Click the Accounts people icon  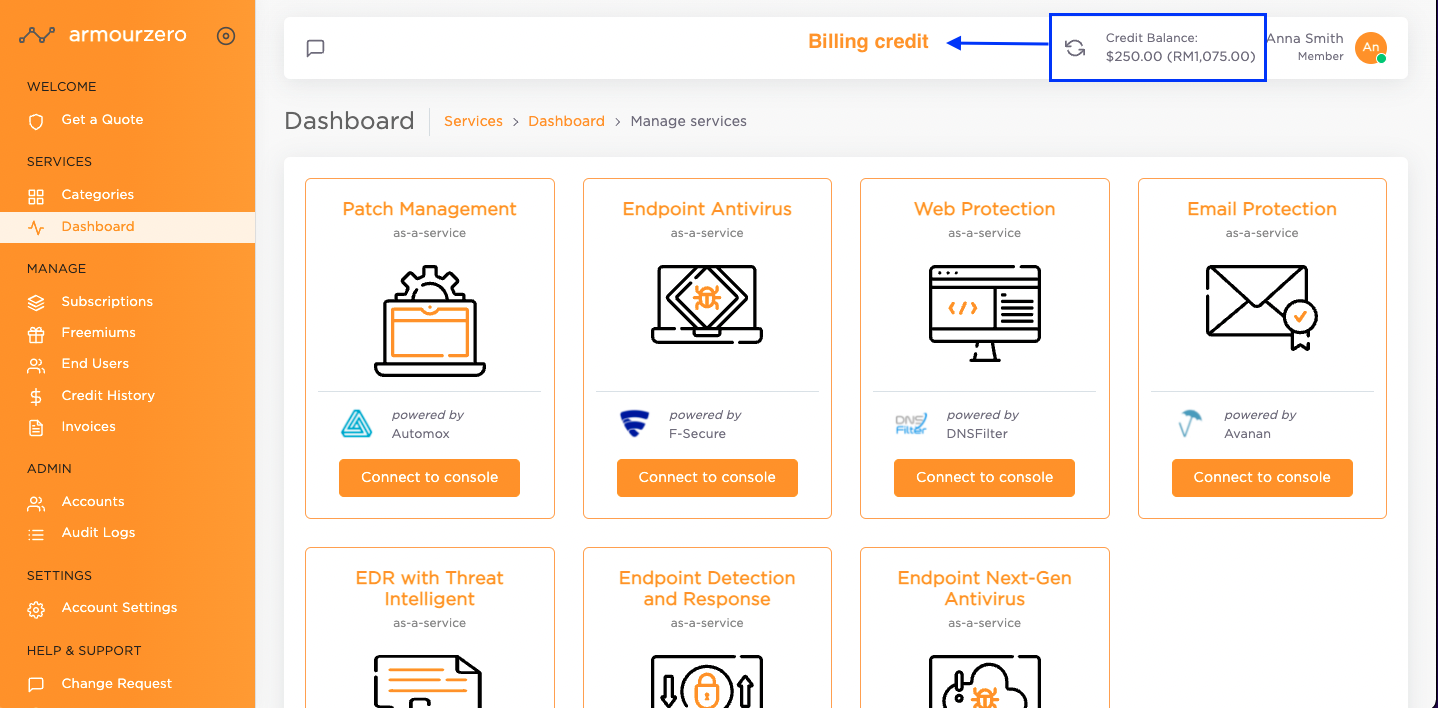(36, 503)
